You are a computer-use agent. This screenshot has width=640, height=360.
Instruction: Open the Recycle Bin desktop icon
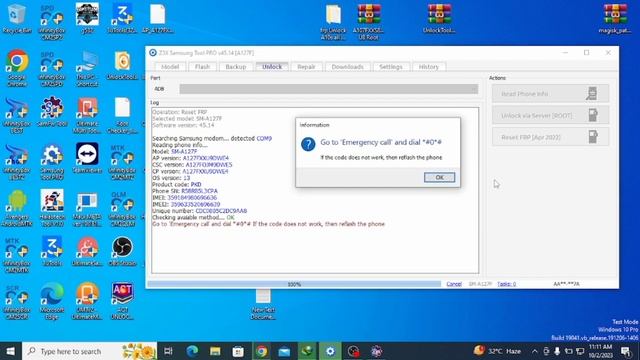click(17, 19)
